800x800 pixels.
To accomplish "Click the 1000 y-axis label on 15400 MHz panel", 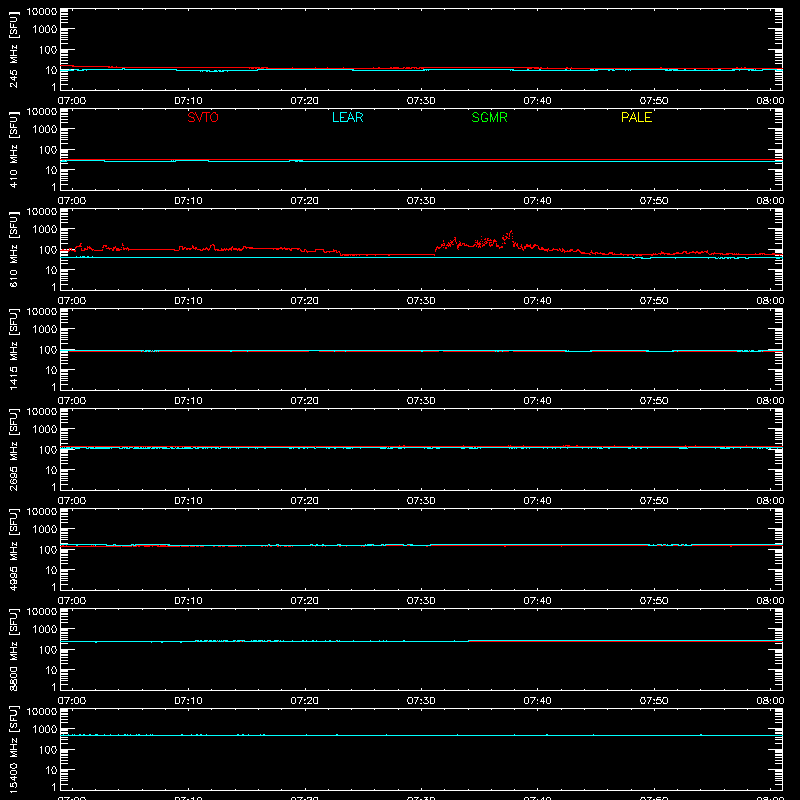I will point(45,730).
